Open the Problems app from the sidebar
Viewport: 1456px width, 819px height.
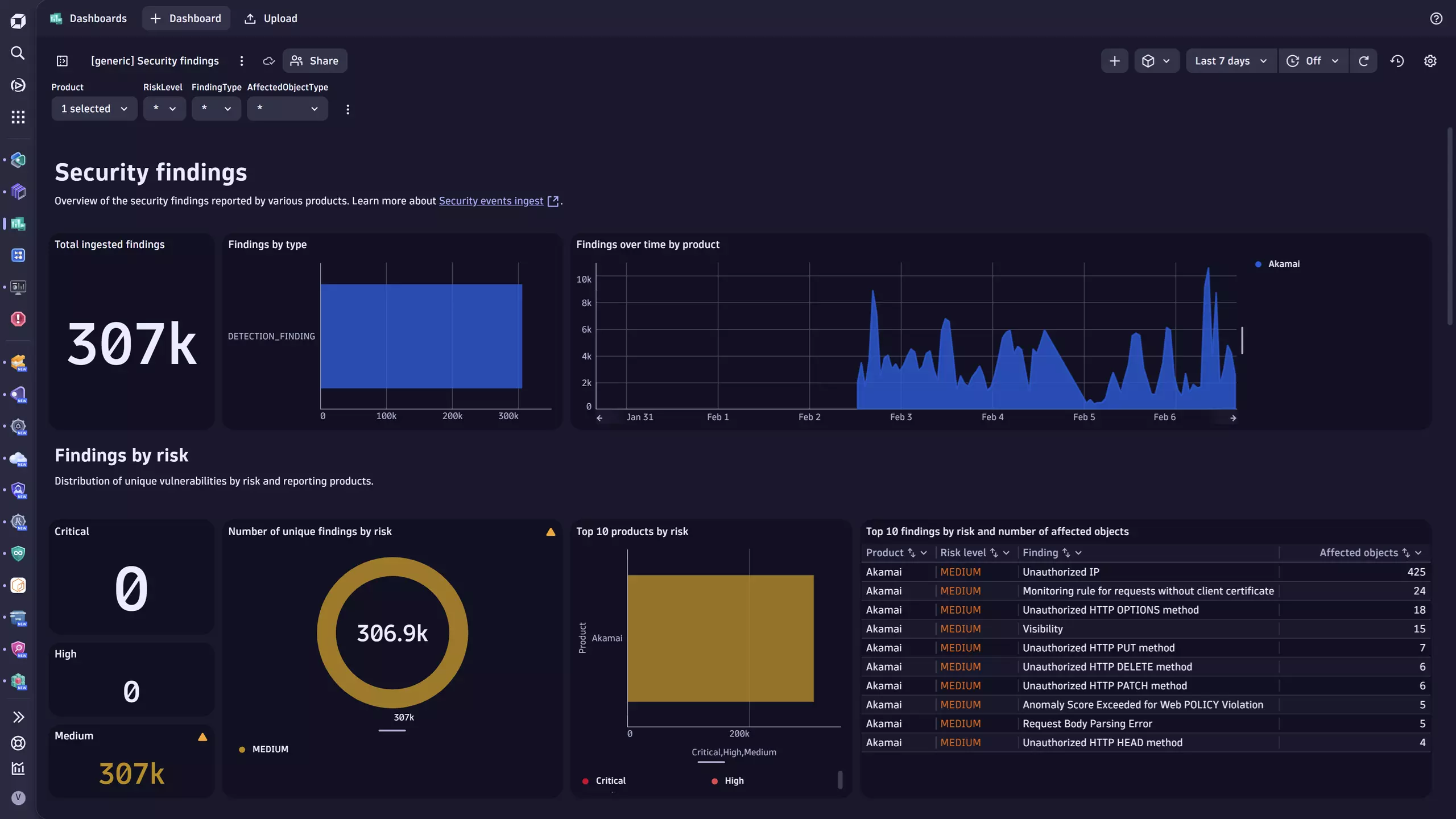(x=18, y=319)
